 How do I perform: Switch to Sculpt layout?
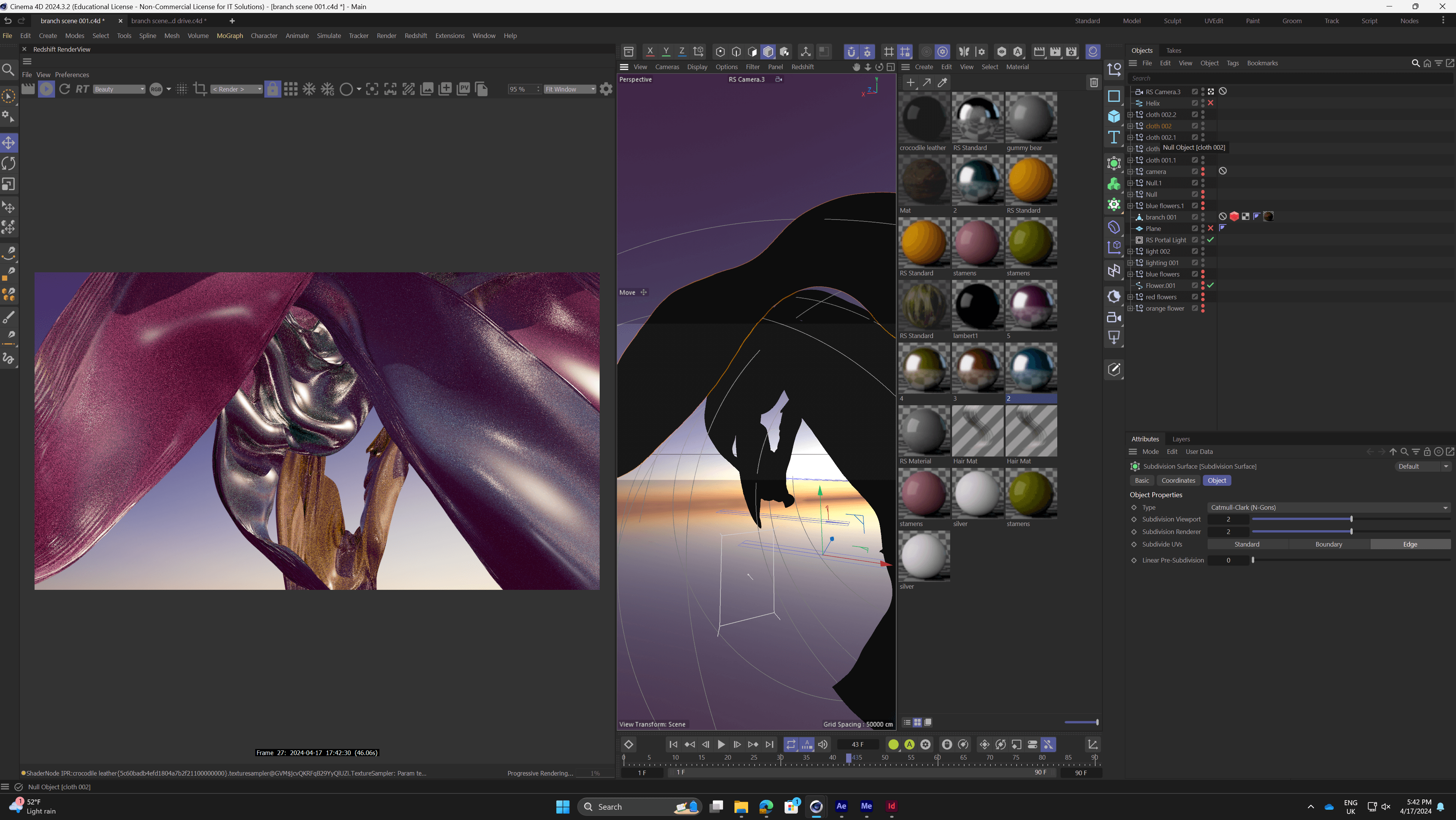point(1172,21)
